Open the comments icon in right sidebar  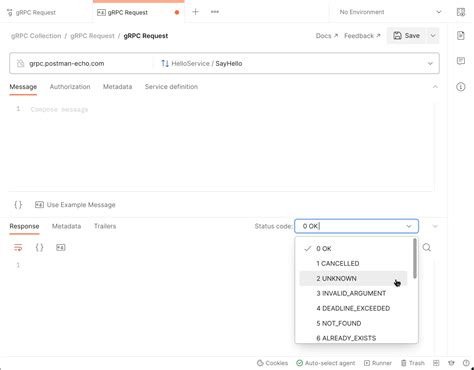(461, 61)
